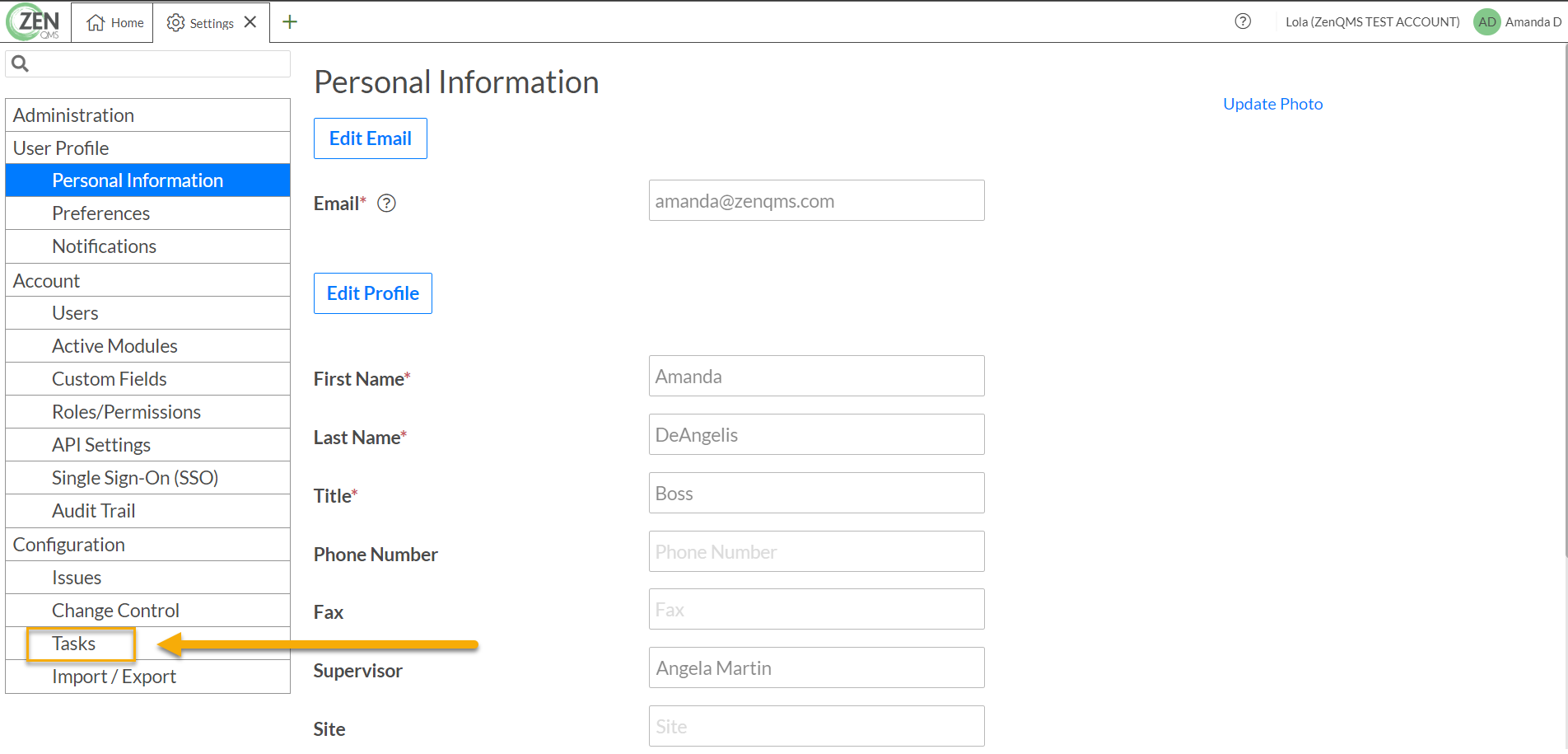
Task: Go to Audit Trail settings
Action: click(x=93, y=511)
